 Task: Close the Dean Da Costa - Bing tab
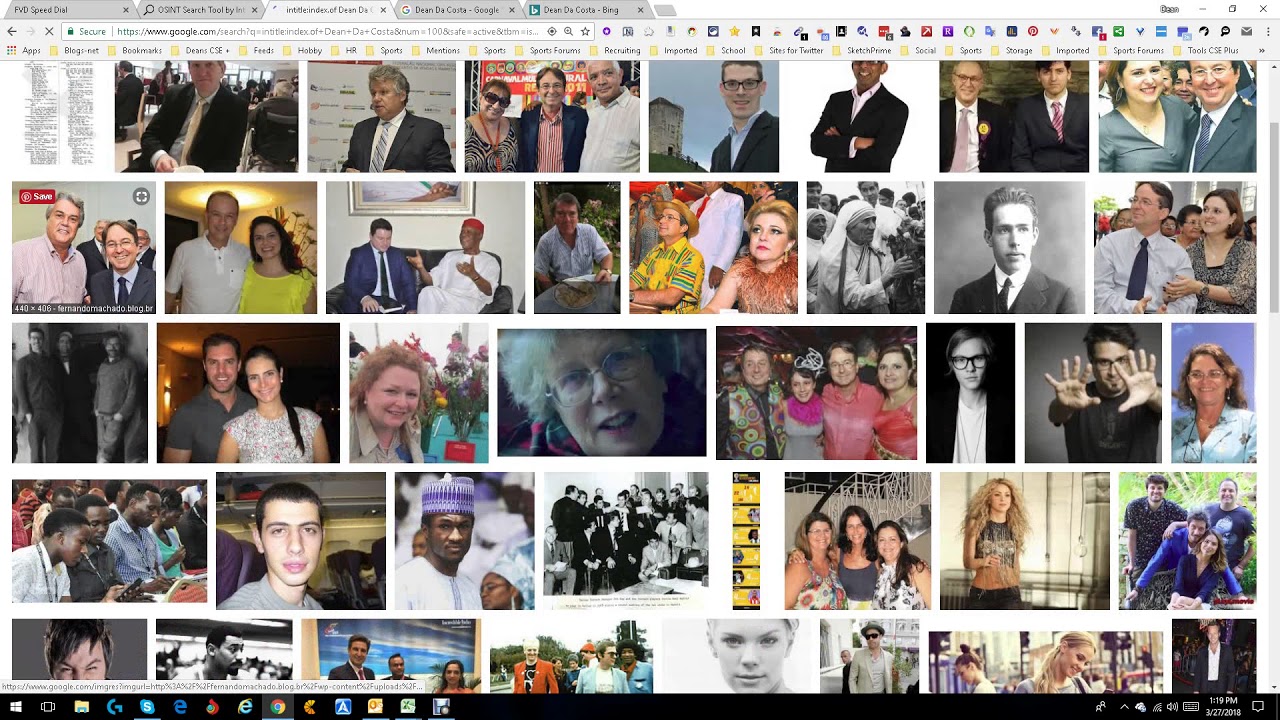[x=640, y=9]
